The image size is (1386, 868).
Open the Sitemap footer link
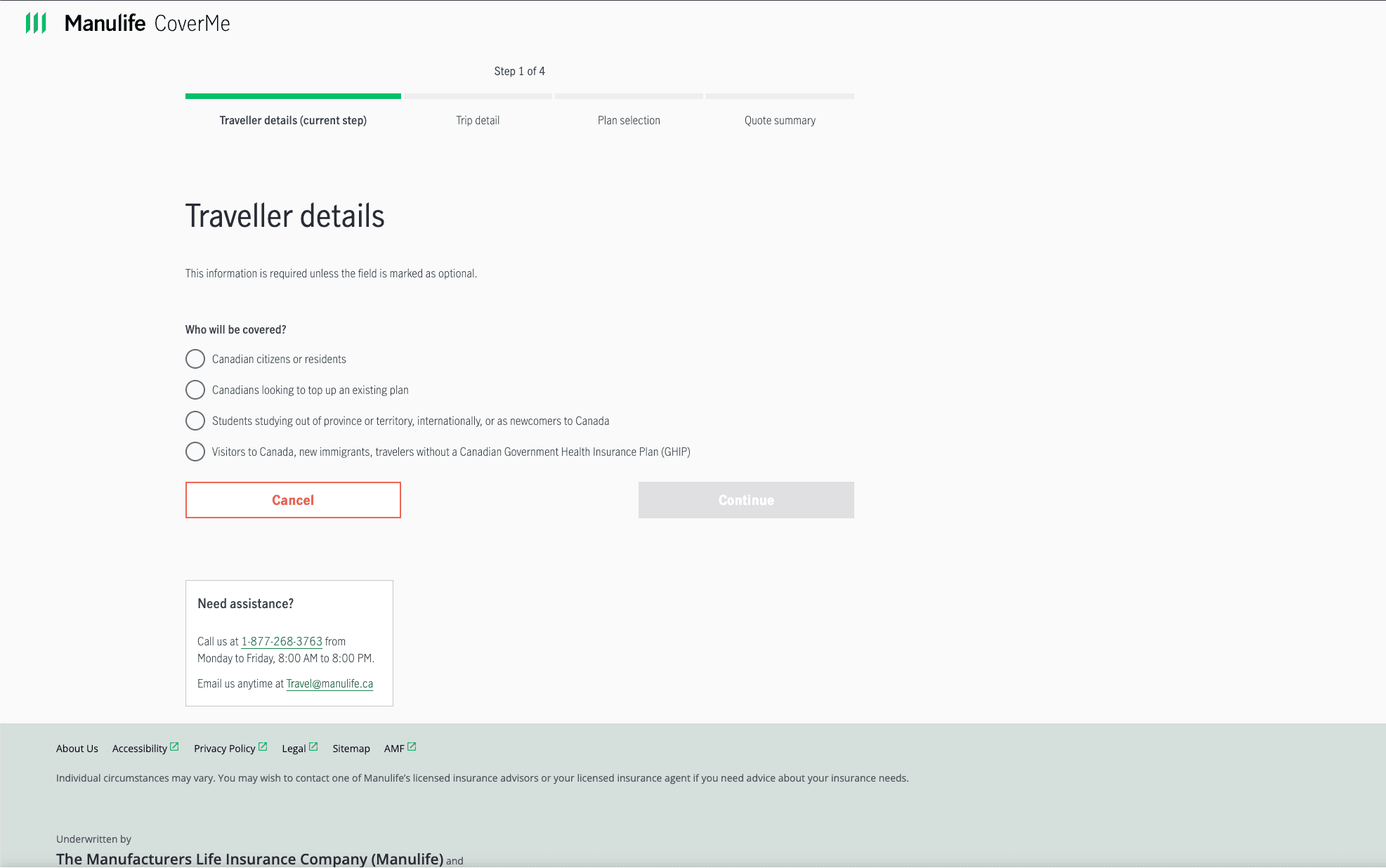point(351,748)
